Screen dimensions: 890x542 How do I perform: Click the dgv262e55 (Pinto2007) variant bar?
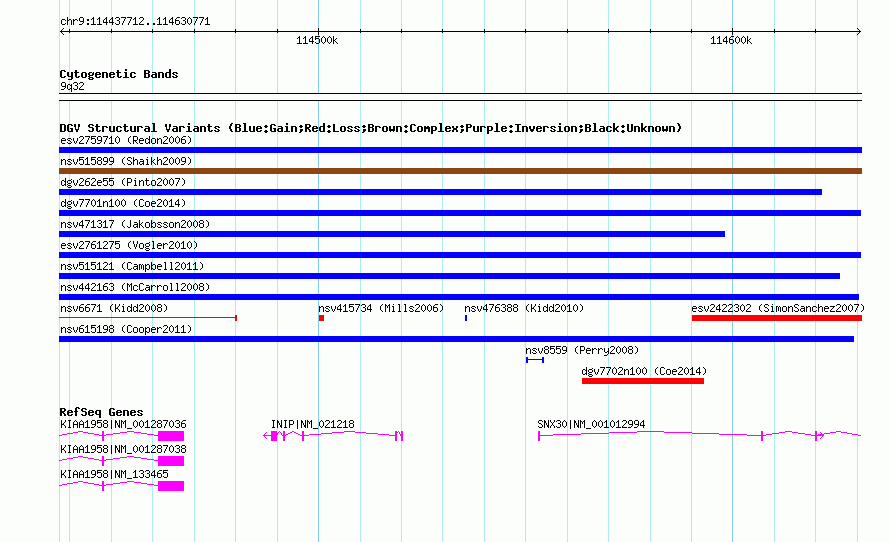(440, 192)
